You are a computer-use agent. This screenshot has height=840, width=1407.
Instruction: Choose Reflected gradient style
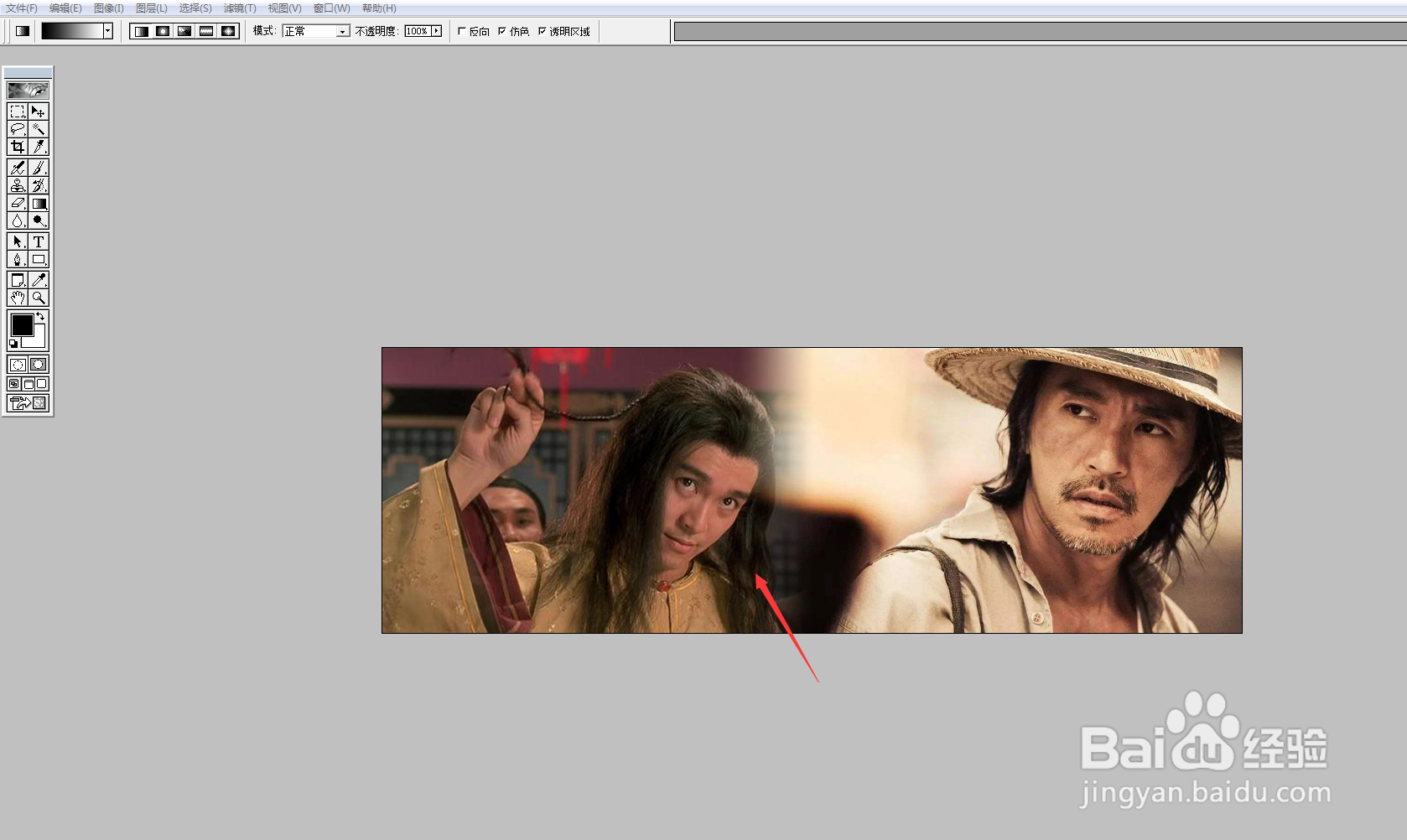[206, 31]
